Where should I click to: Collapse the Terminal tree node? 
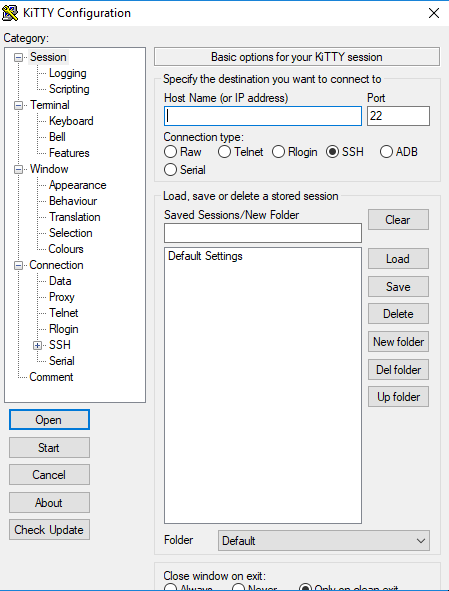tap(18, 106)
